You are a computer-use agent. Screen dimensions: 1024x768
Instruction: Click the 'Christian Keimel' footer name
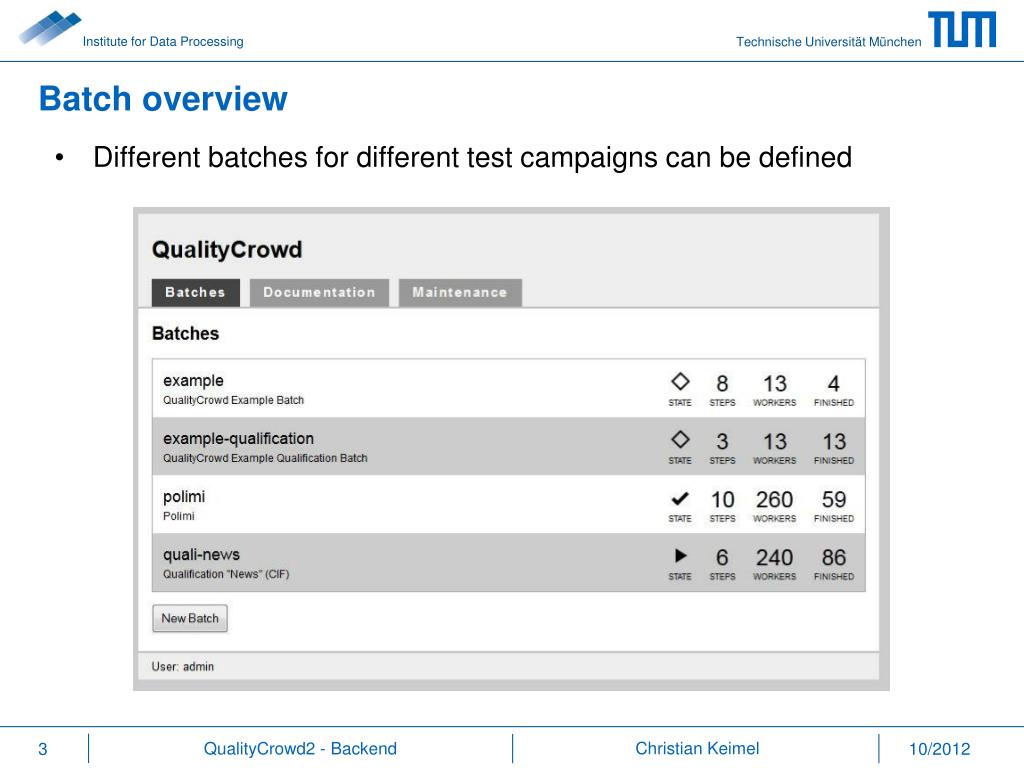pyautogui.click(x=697, y=748)
